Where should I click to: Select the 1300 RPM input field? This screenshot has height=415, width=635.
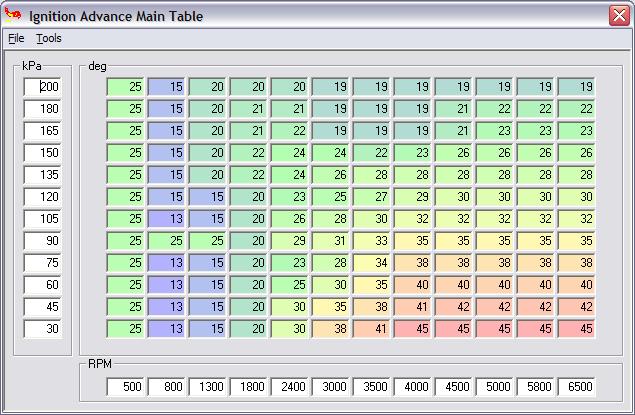click(x=207, y=387)
